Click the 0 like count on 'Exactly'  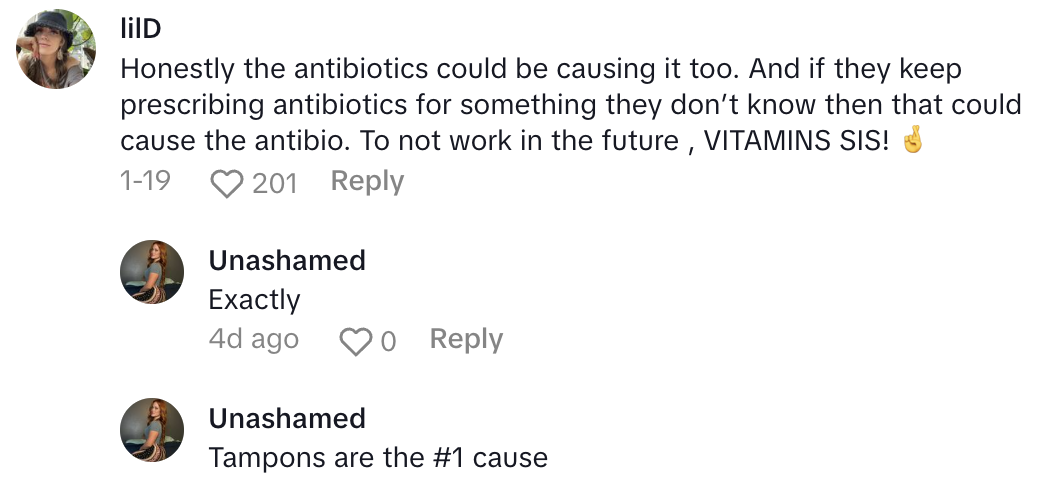tap(388, 341)
